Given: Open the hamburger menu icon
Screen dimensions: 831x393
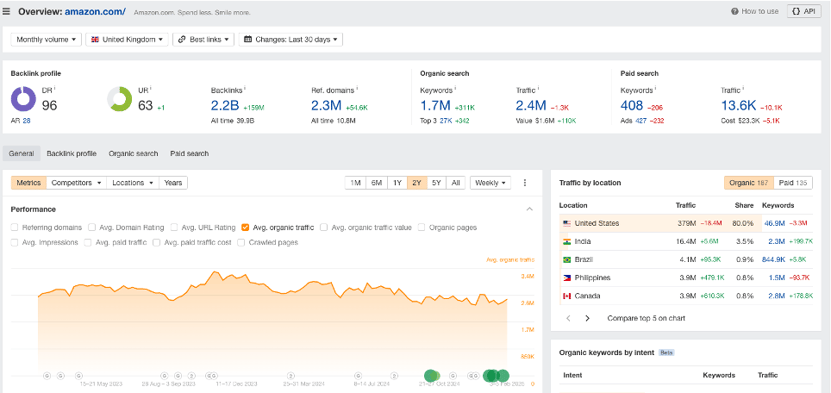Looking at the screenshot, I should tap(6, 12).
